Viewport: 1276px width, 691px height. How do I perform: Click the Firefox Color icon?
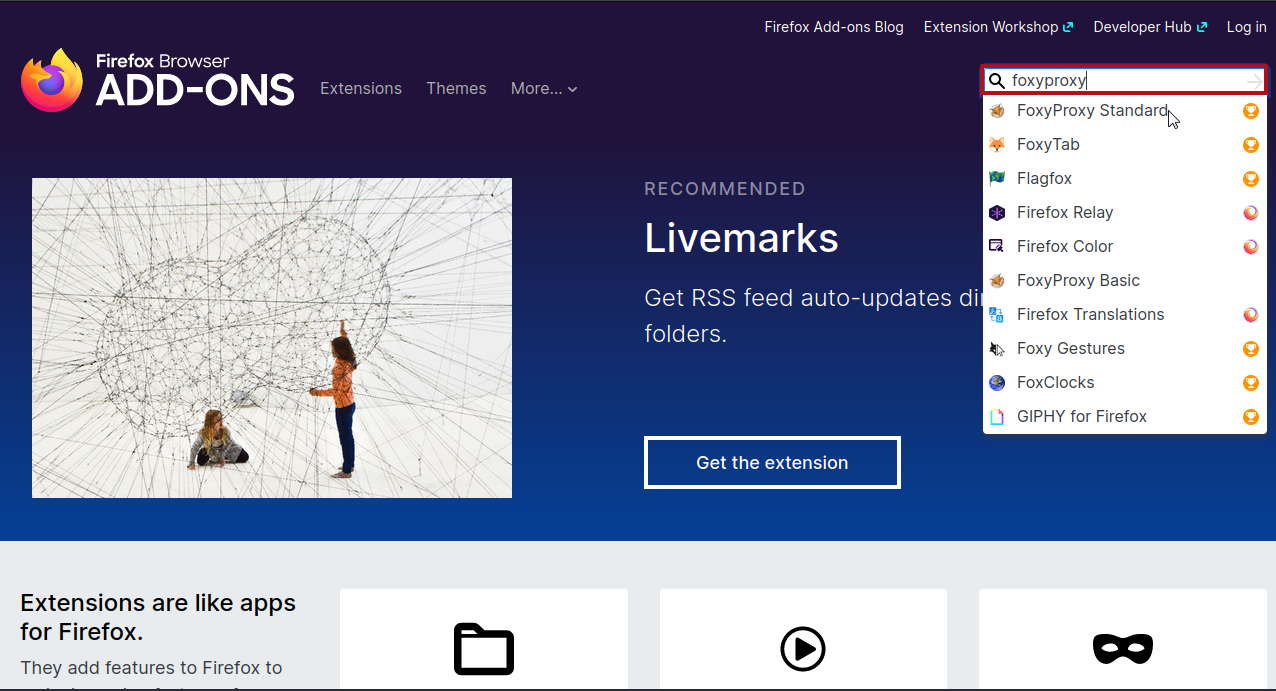(x=997, y=247)
